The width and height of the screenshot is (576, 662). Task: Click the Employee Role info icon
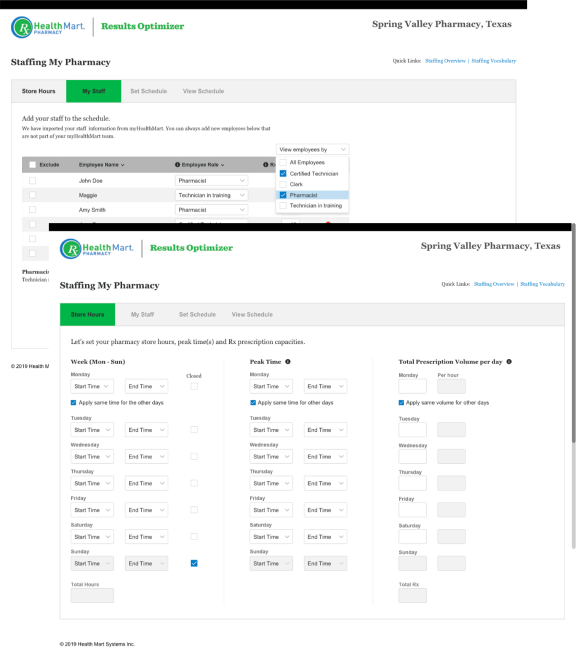click(x=177, y=165)
